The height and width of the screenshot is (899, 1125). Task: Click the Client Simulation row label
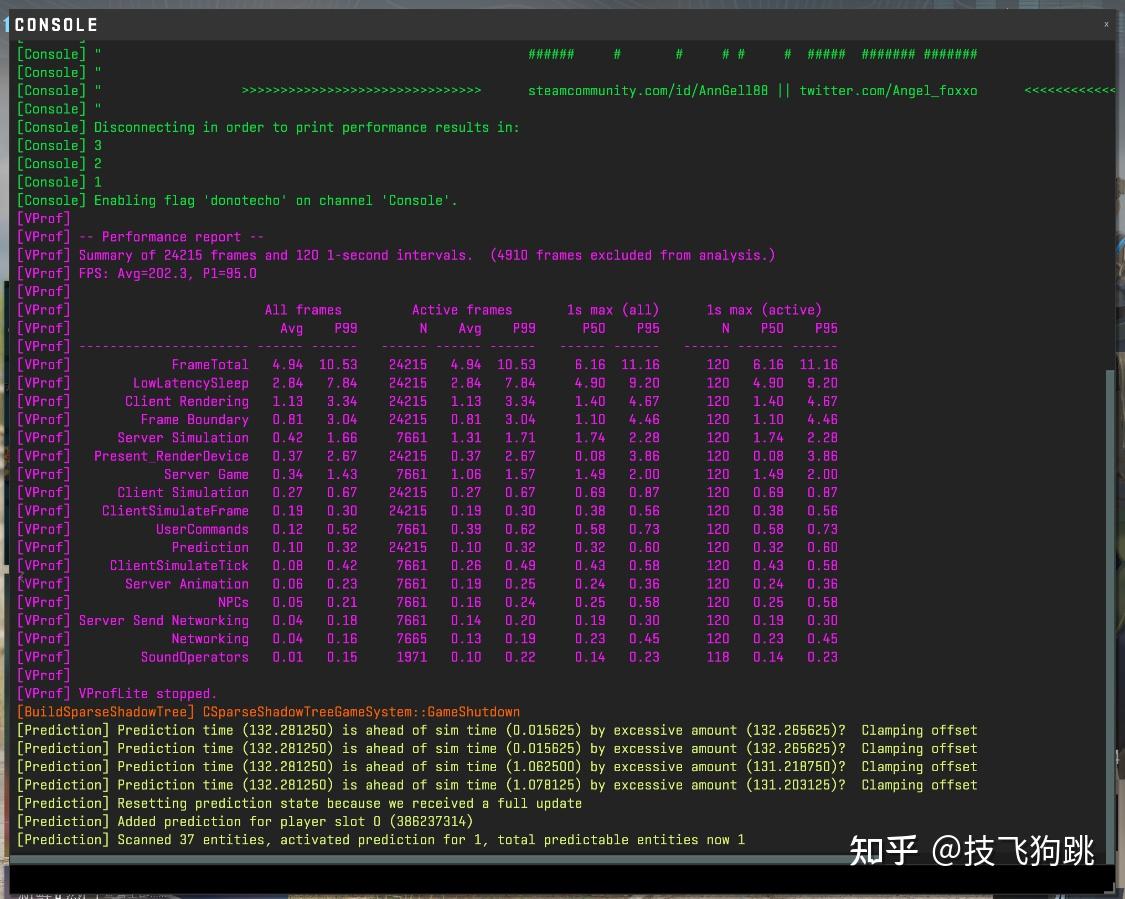coord(183,493)
